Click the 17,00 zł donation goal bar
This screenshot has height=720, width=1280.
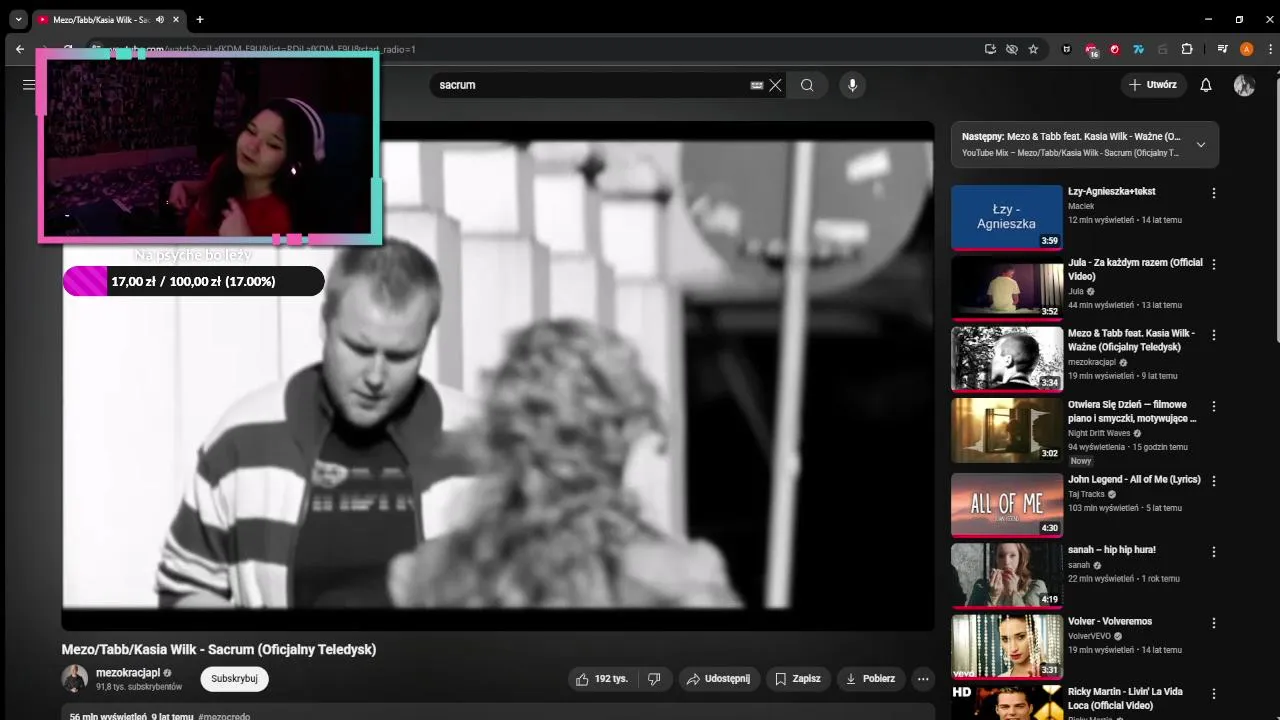pyautogui.click(x=194, y=281)
